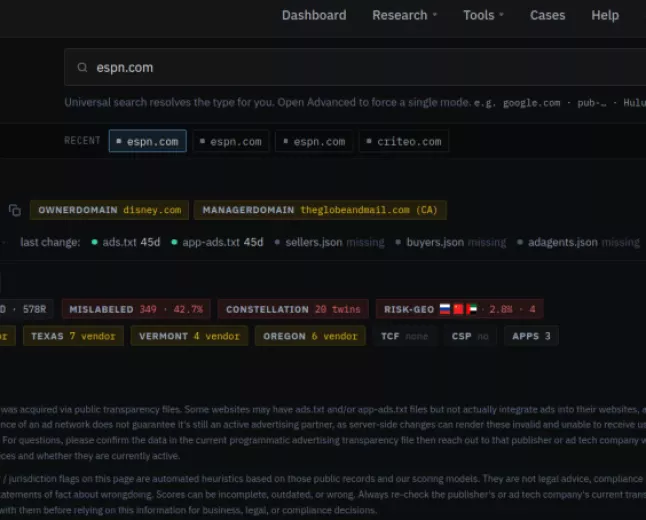The height and width of the screenshot is (520, 646).
Task: Go to the Cases page
Action: [548, 15]
